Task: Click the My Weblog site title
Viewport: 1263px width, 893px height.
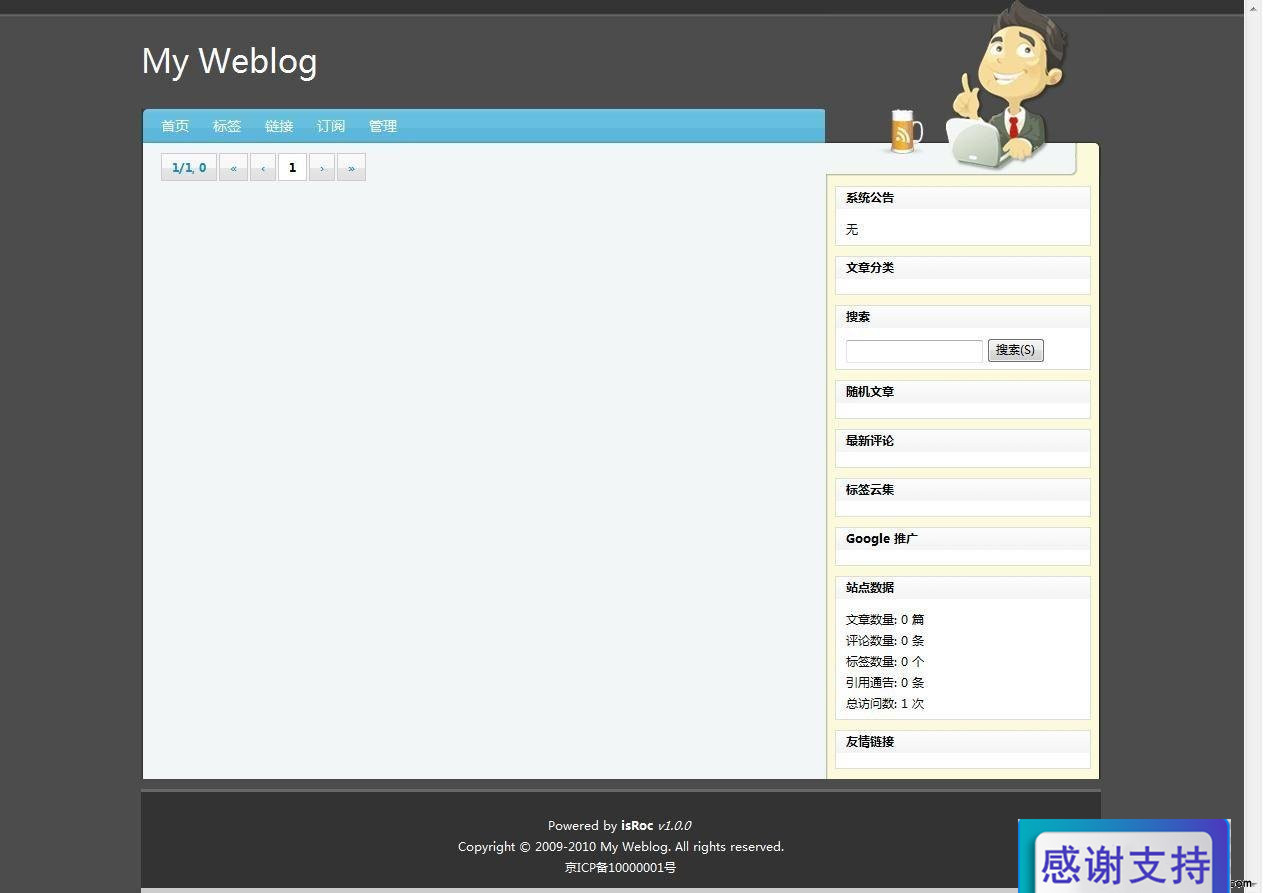Action: pos(229,61)
